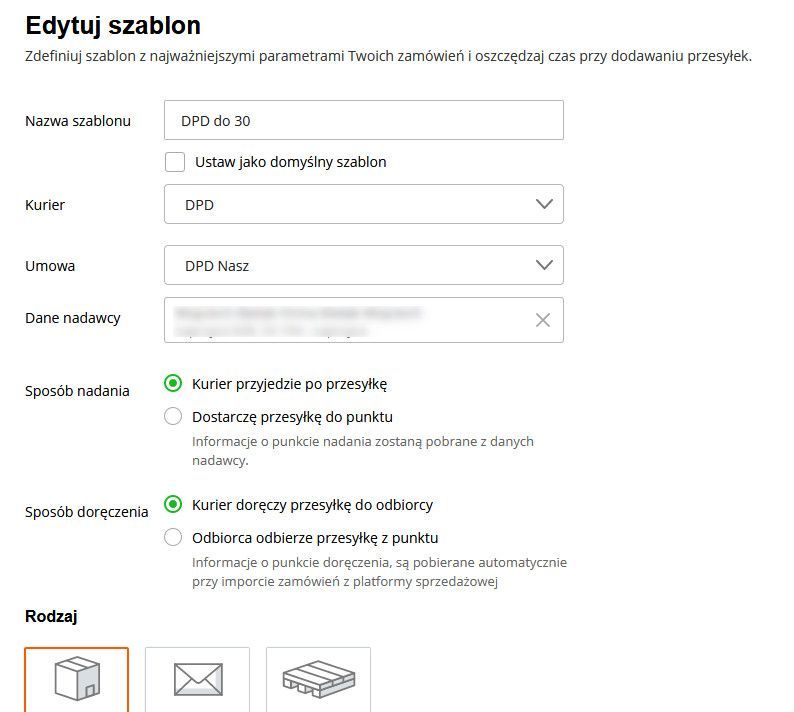The image size is (794, 712).
Task: Pick the pallet shipment type icon
Action: pos(319,679)
